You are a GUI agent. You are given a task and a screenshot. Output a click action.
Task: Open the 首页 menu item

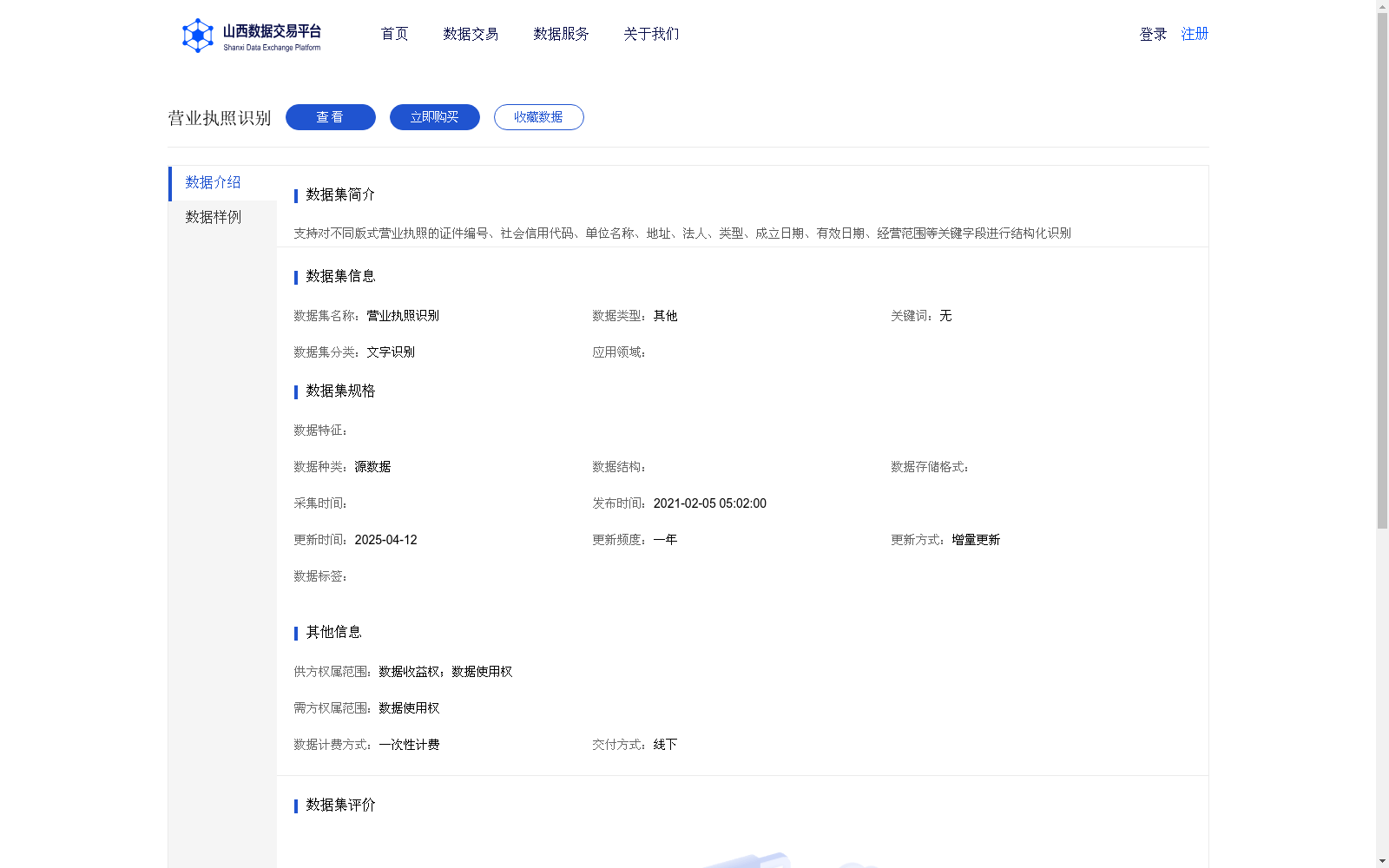394,34
